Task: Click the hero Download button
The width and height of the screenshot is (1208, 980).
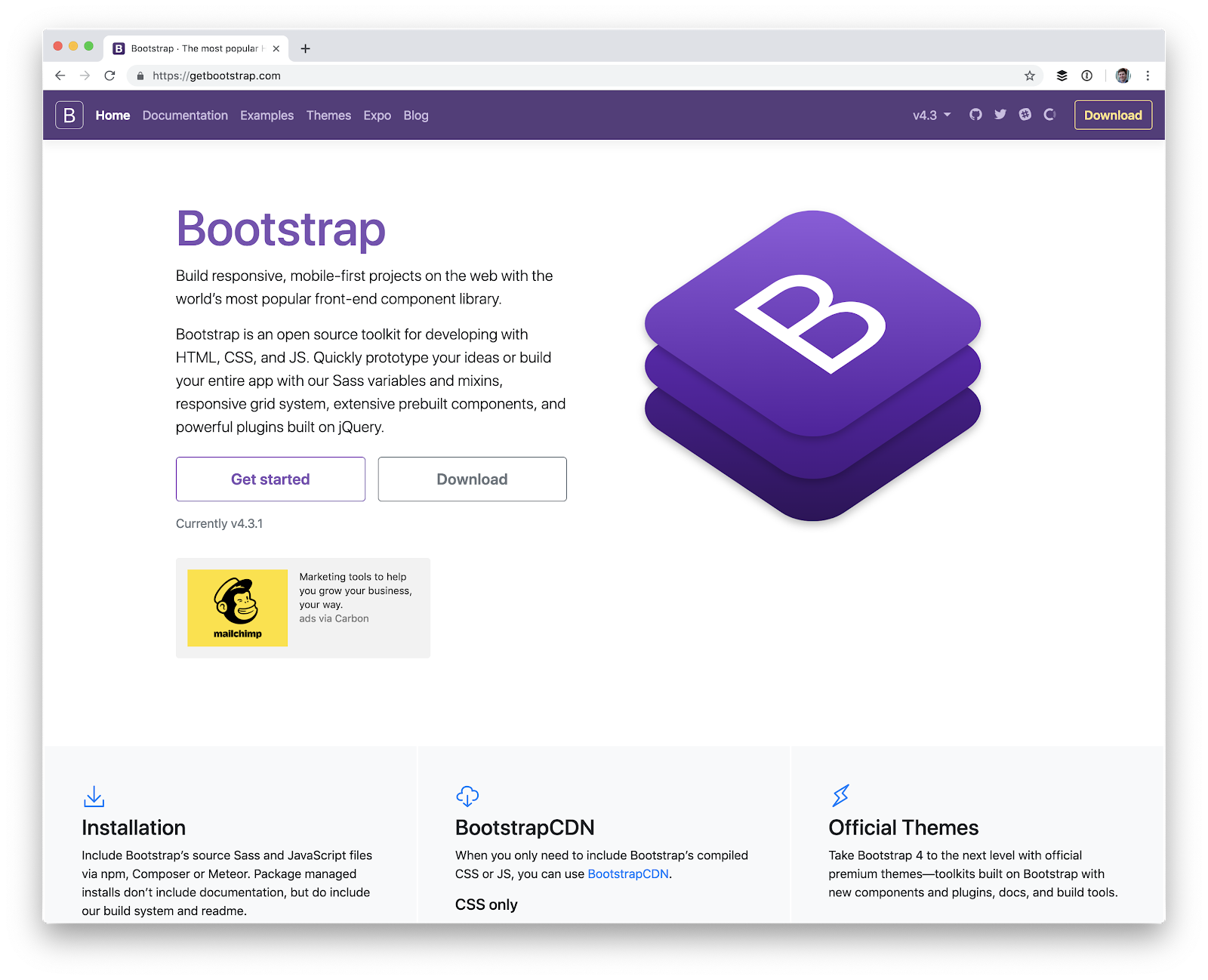Action: click(472, 479)
